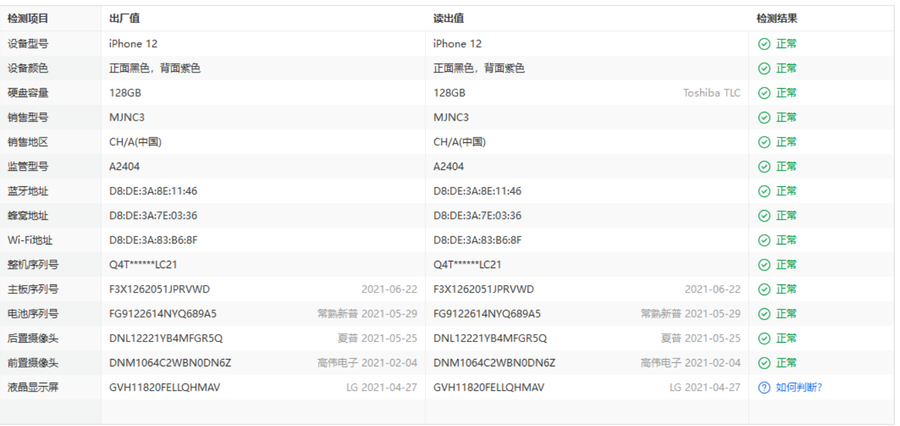The image size is (900, 426).
Task: Click factory mainboard serial F3X1262051JPRVWD
Action: [160, 289]
